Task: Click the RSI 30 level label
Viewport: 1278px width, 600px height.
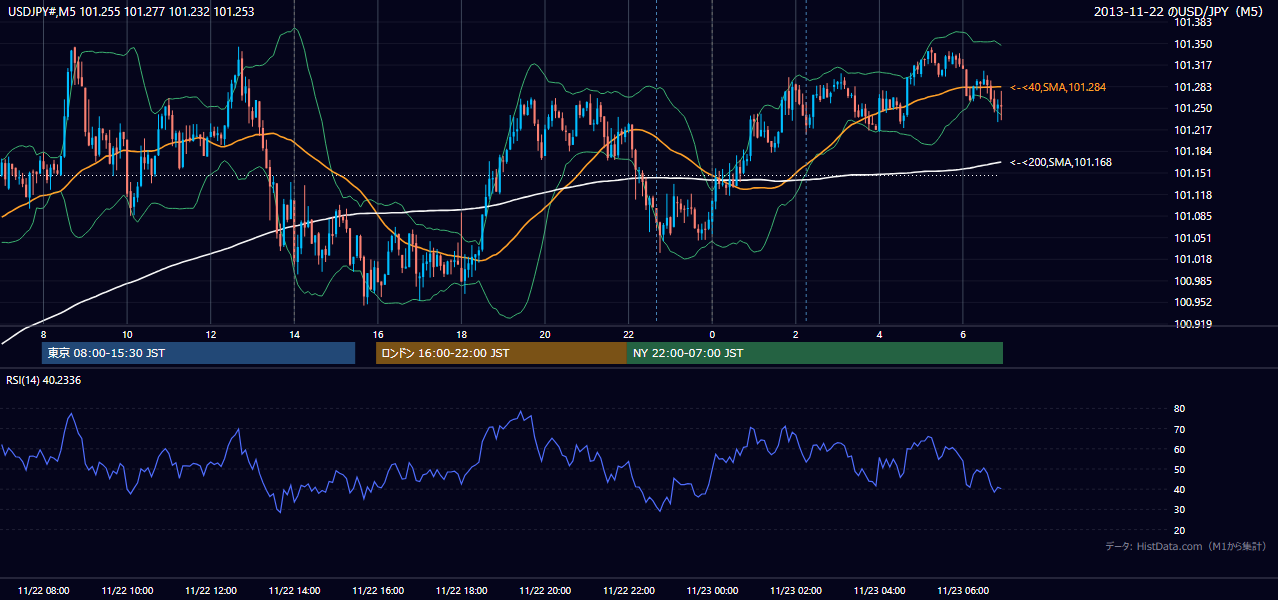Action: (1179, 510)
